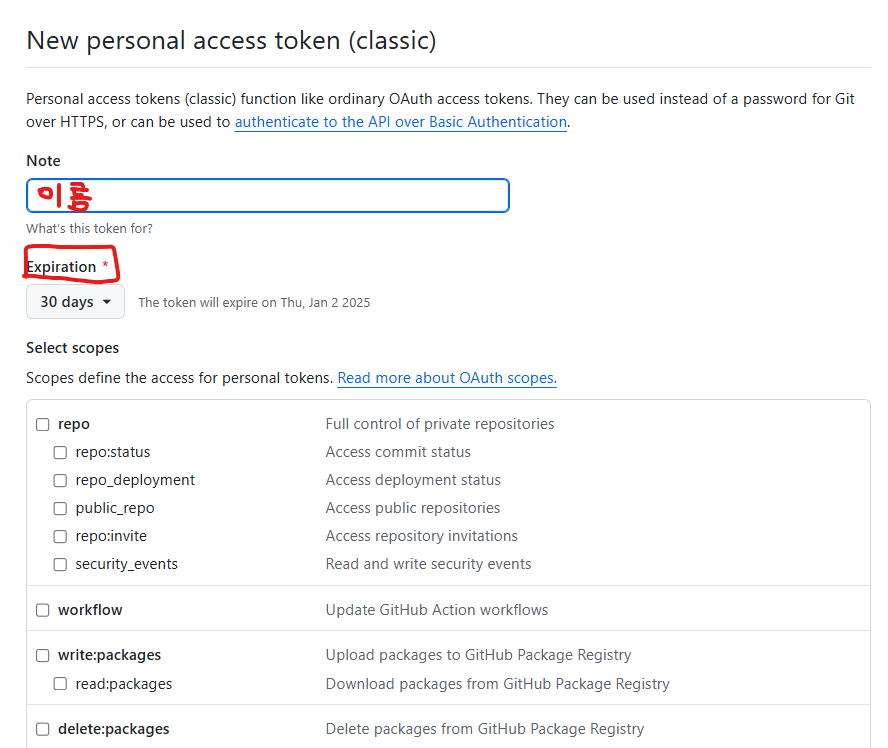
Task: Click the write:packages label text
Action: point(109,655)
